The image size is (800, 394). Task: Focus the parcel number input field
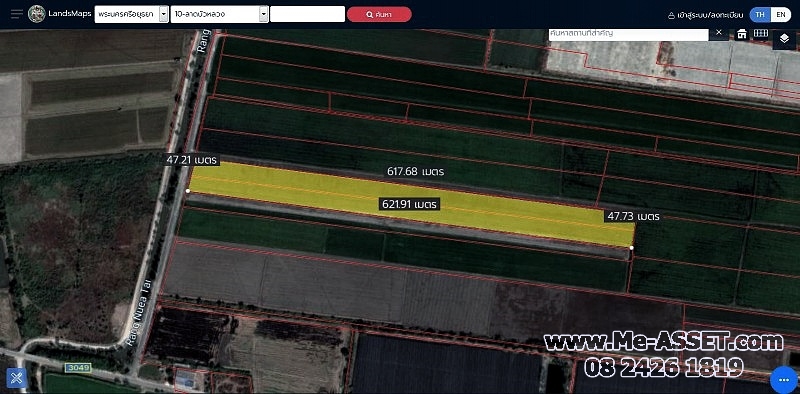[308, 14]
